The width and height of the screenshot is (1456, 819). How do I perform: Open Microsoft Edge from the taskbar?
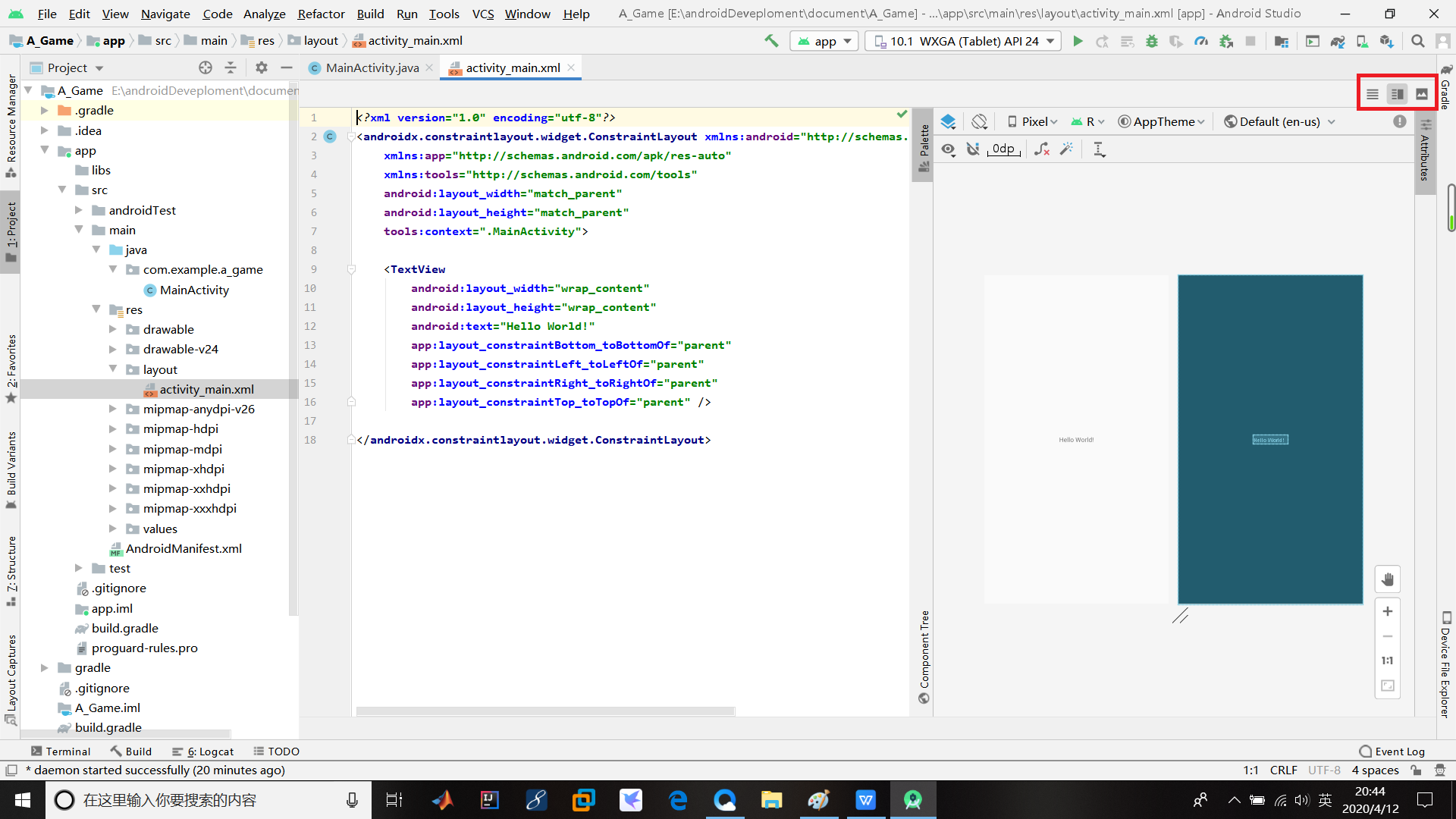678,800
